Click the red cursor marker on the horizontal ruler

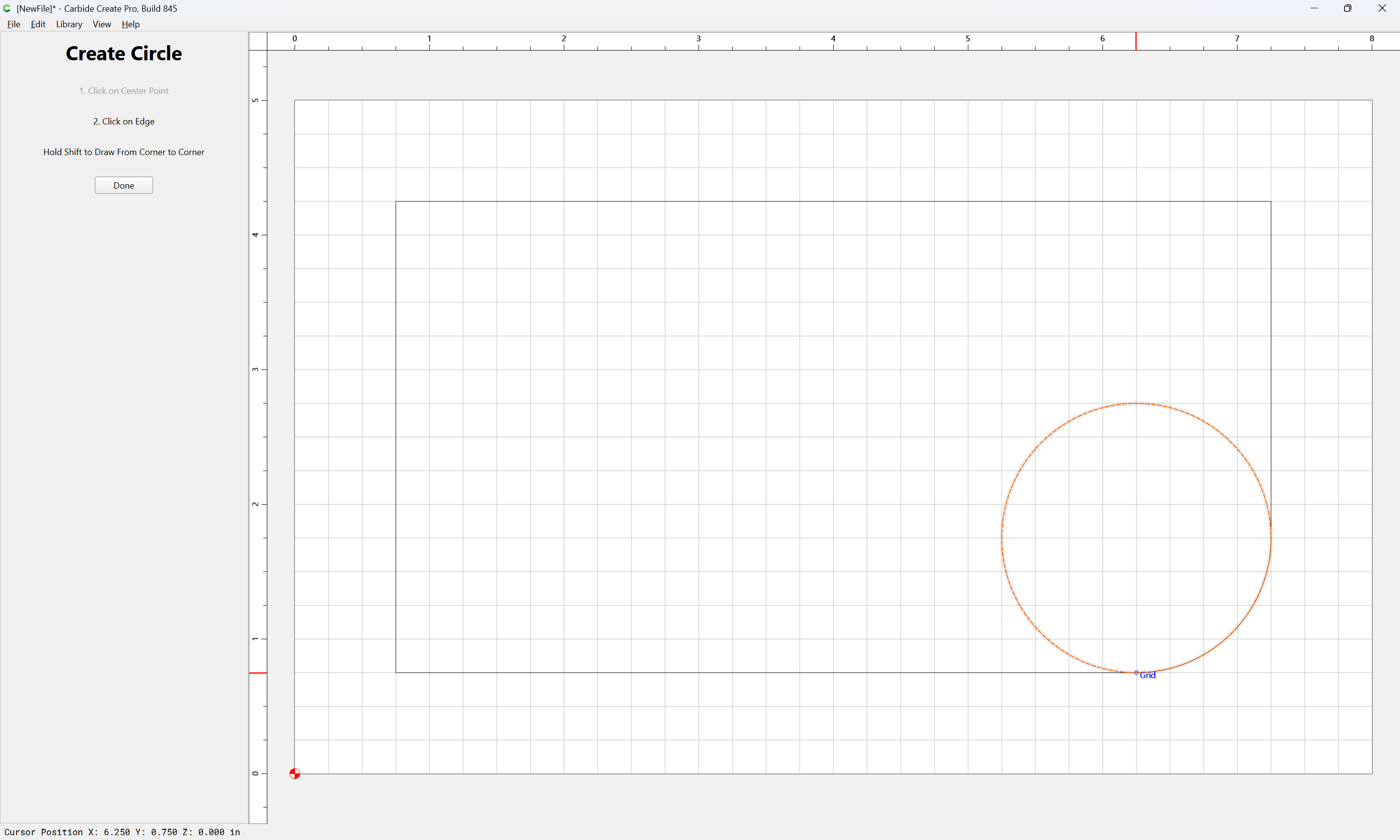tap(1136, 41)
